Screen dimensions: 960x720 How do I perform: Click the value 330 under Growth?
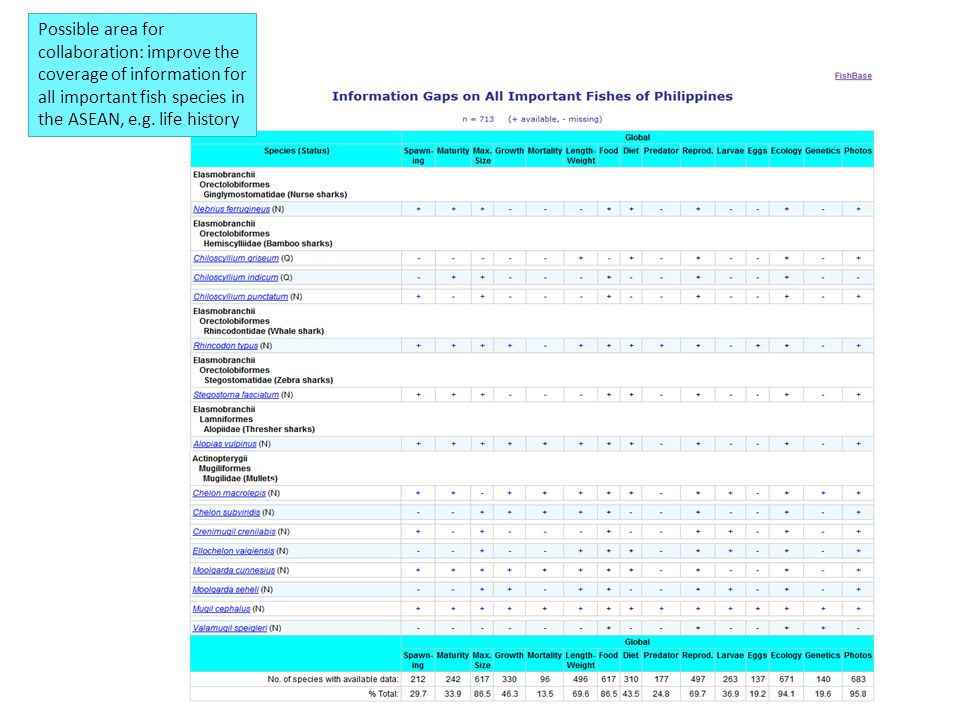(509, 679)
